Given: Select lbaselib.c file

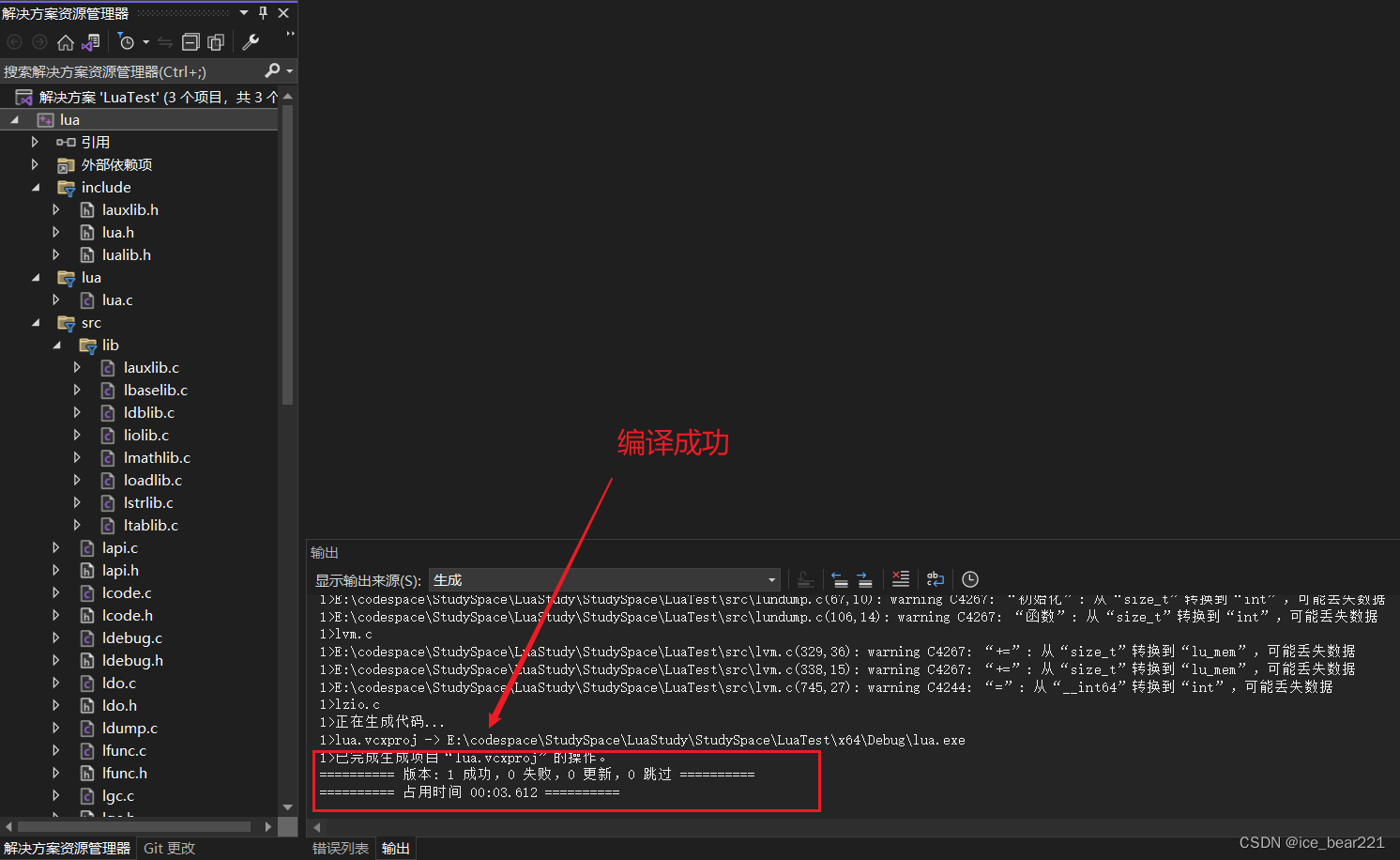Looking at the screenshot, I should click(x=156, y=391).
